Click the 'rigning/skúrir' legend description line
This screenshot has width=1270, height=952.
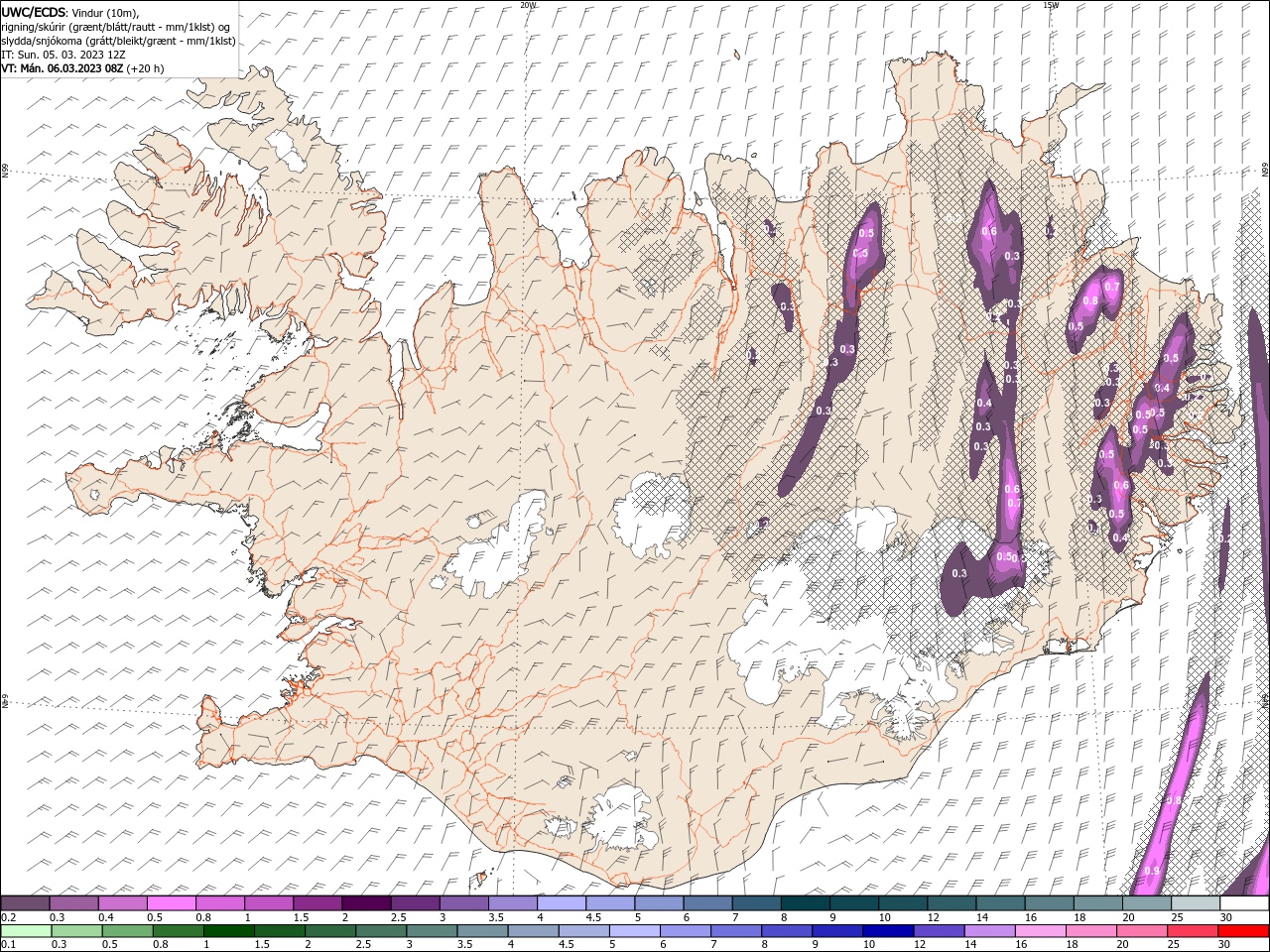click(115, 27)
